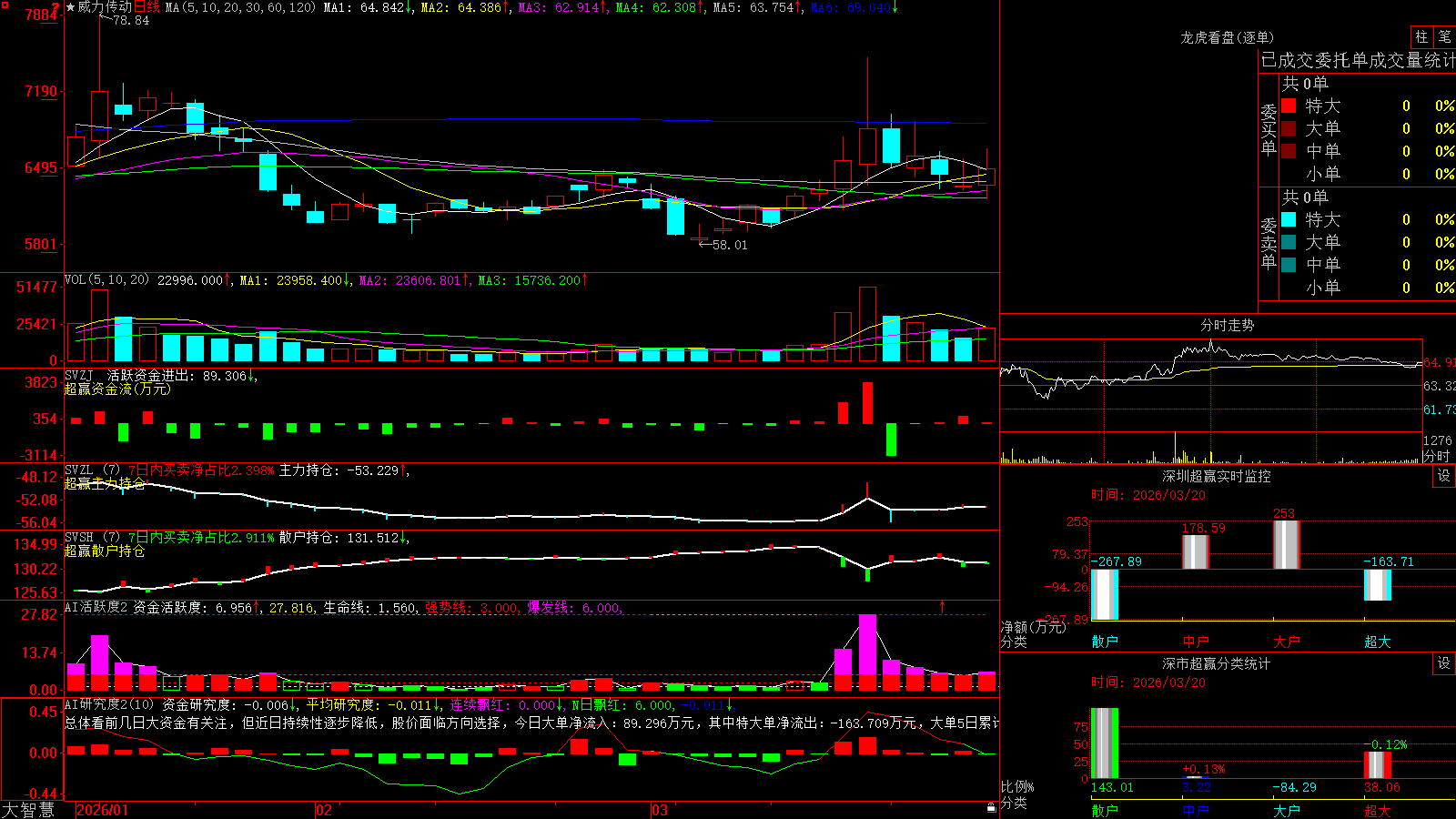Click the dark red 大单 buy order swatch
This screenshot has width=1456, height=819.
1289,128
